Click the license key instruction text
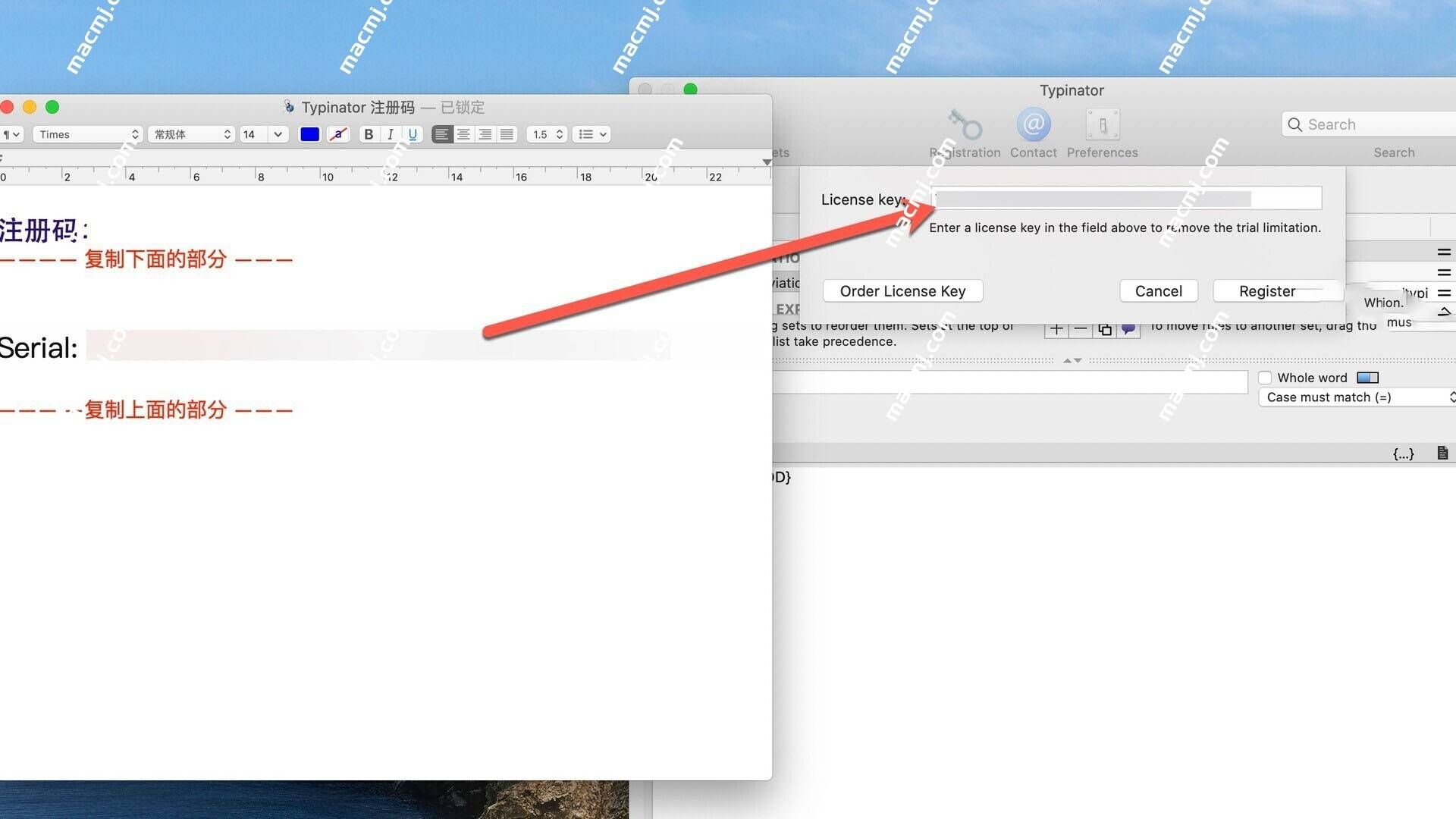Screen dimensions: 1456x819 click(1125, 227)
